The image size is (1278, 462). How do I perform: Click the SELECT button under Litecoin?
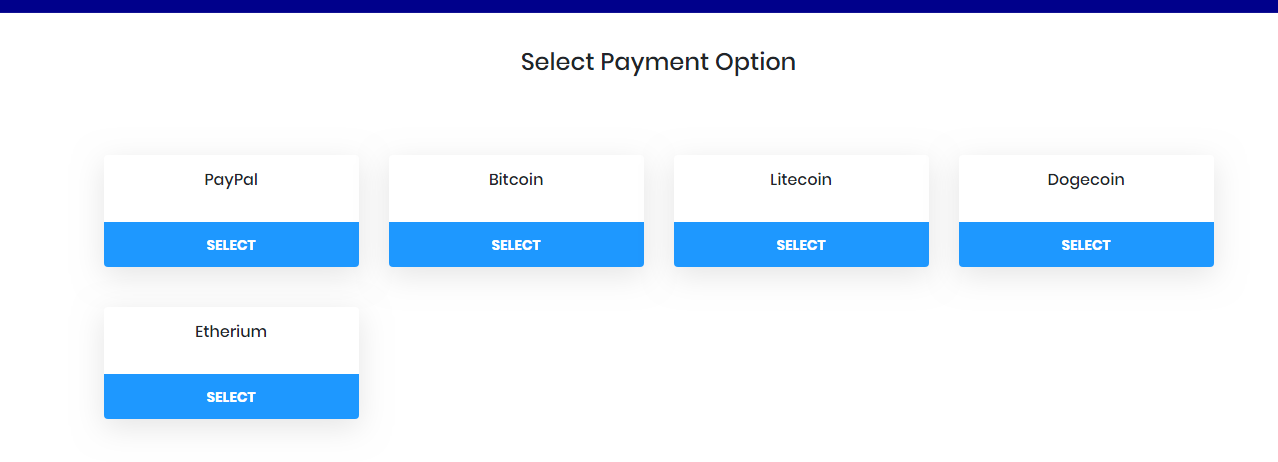coord(801,245)
